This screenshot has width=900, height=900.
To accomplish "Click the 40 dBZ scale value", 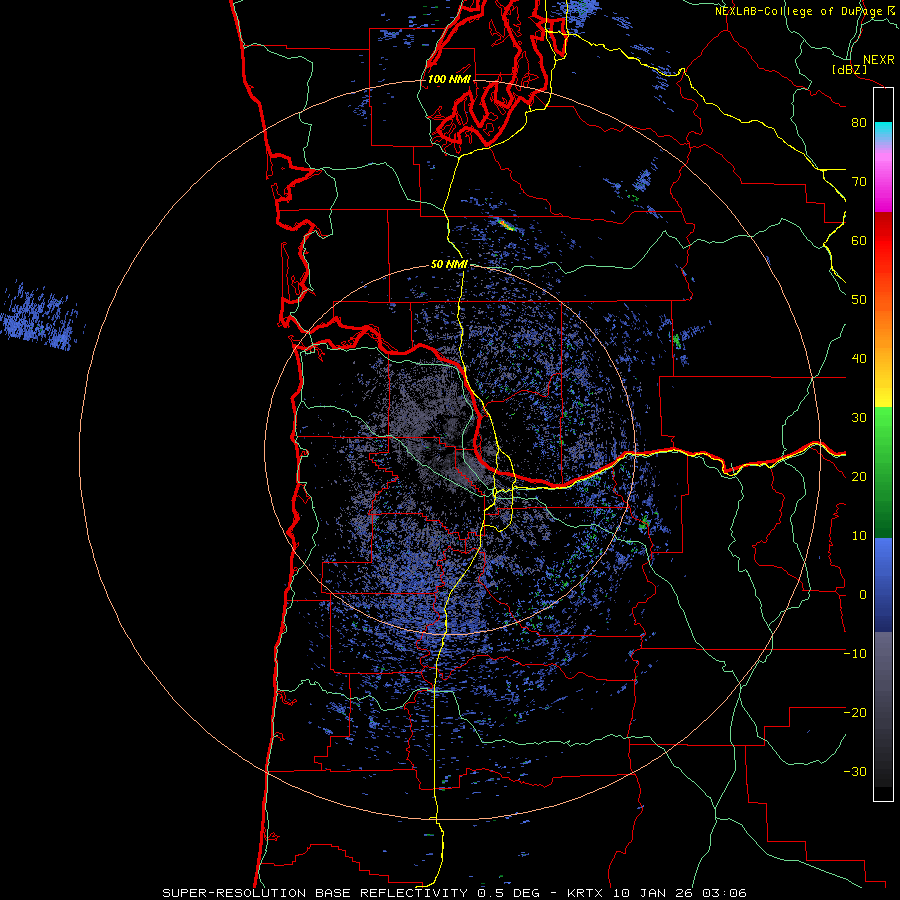I will point(859,359).
